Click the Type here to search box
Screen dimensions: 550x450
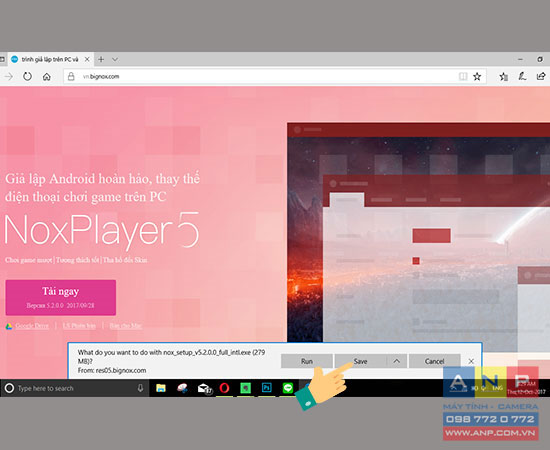tap(75, 388)
